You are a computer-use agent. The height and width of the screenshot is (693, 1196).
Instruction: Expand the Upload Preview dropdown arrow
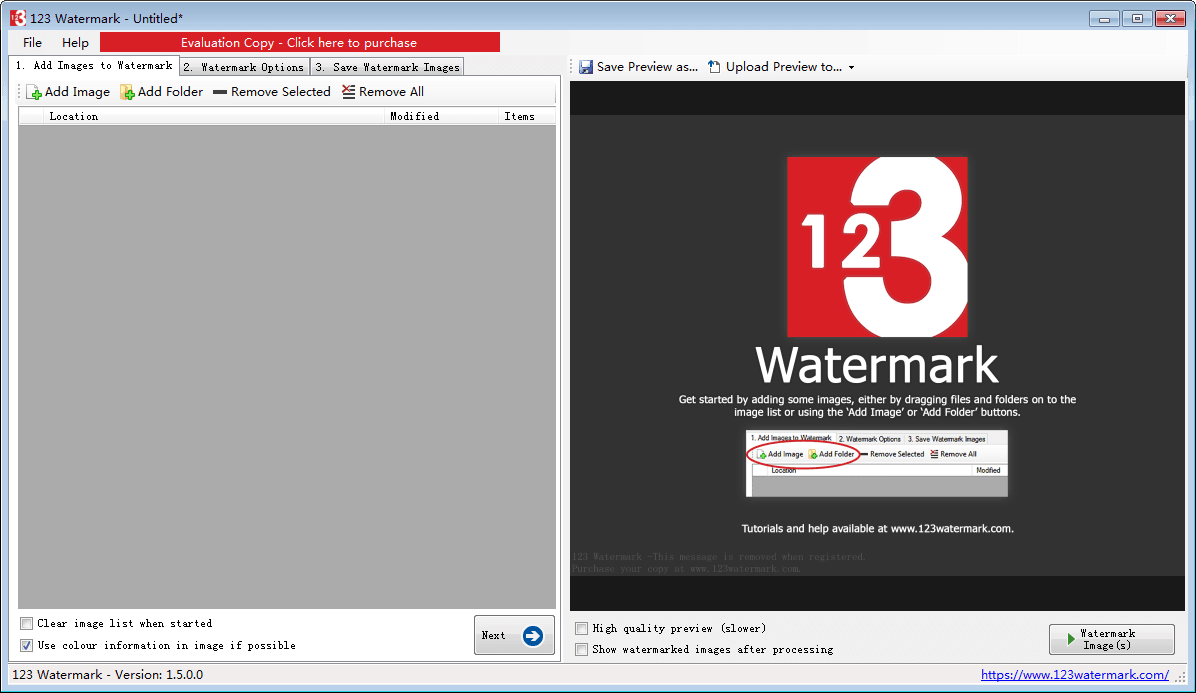(x=851, y=68)
